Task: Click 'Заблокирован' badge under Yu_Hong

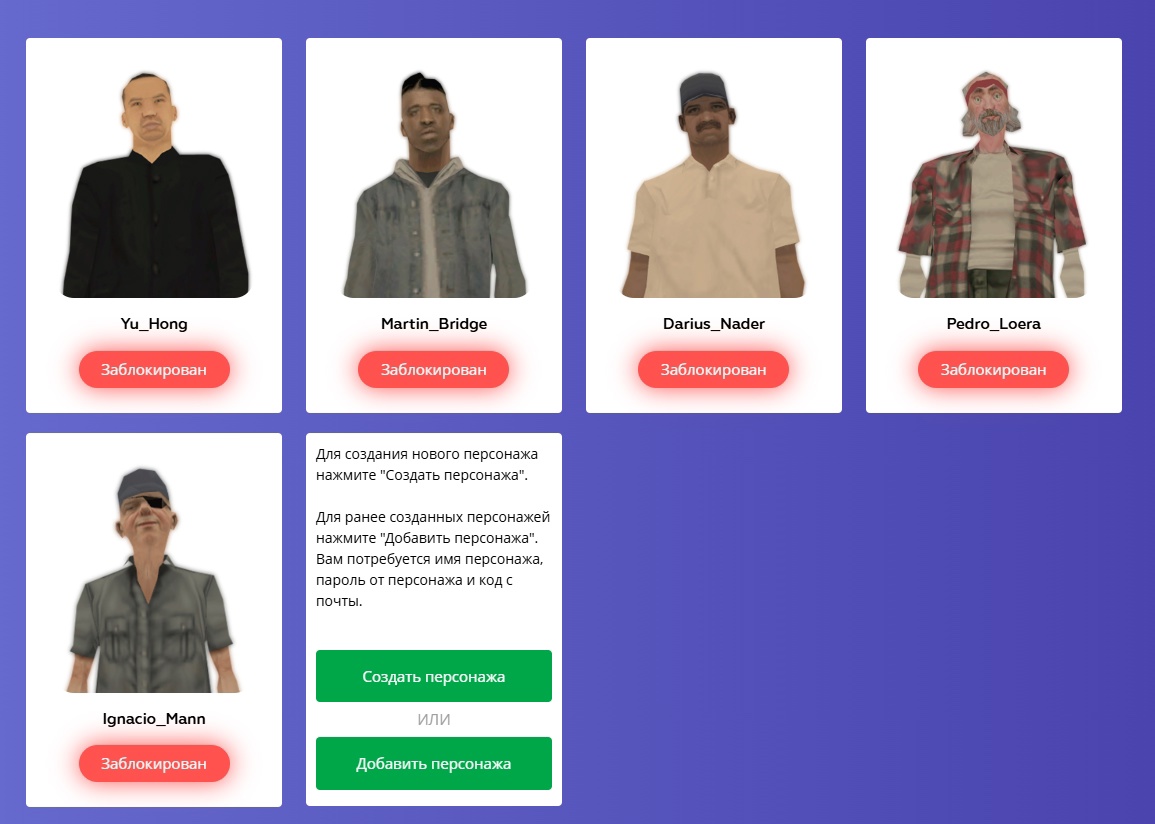Action: coord(154,370)
